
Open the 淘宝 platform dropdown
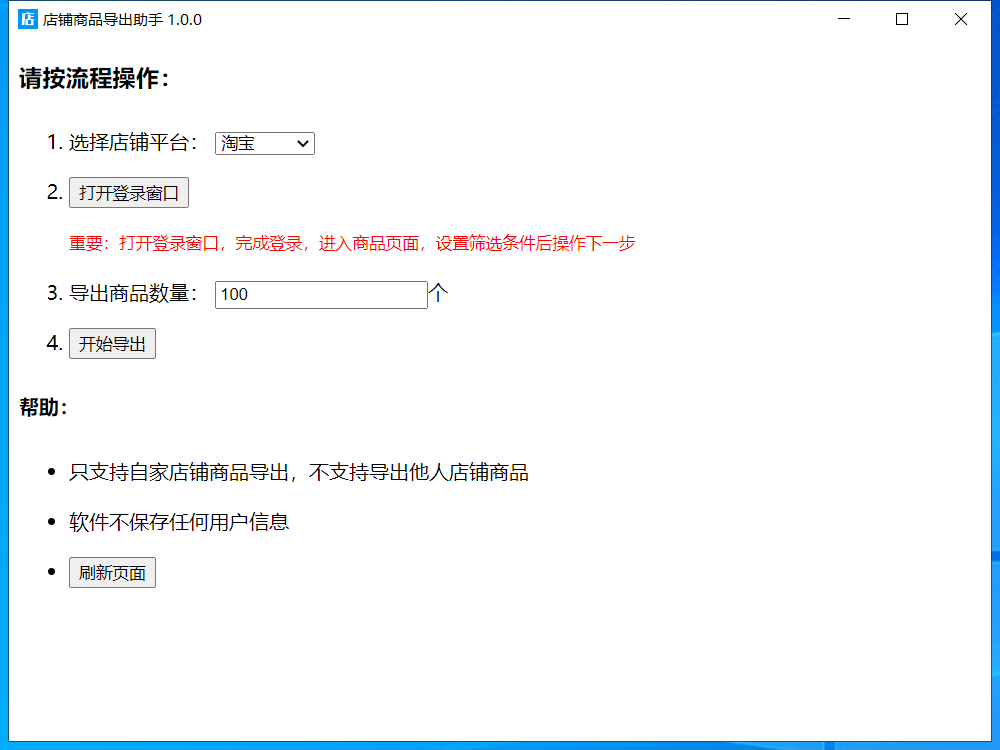[x=265, y=143]
